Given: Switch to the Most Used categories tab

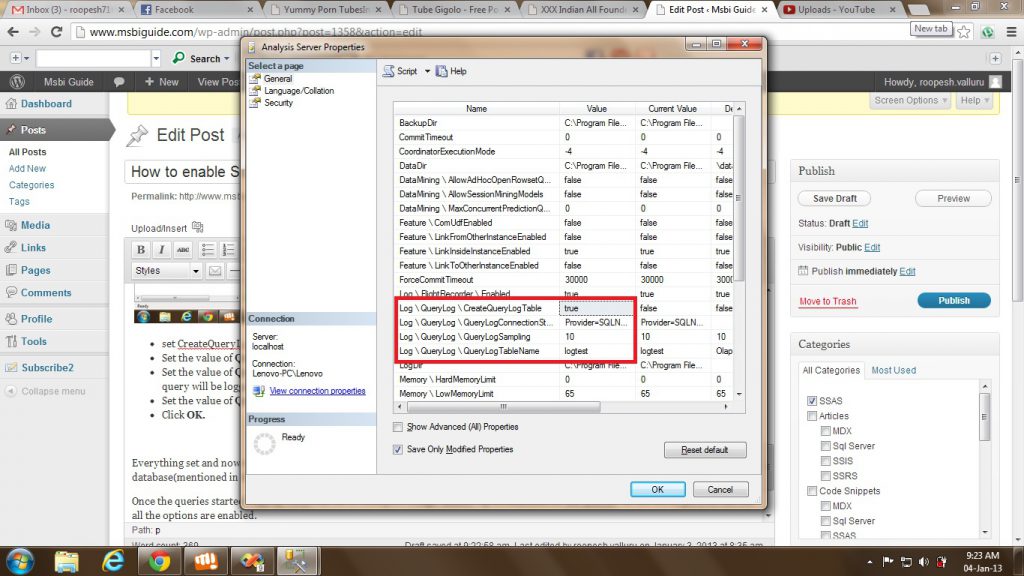Looking at the screenshot, I should 893,369.
